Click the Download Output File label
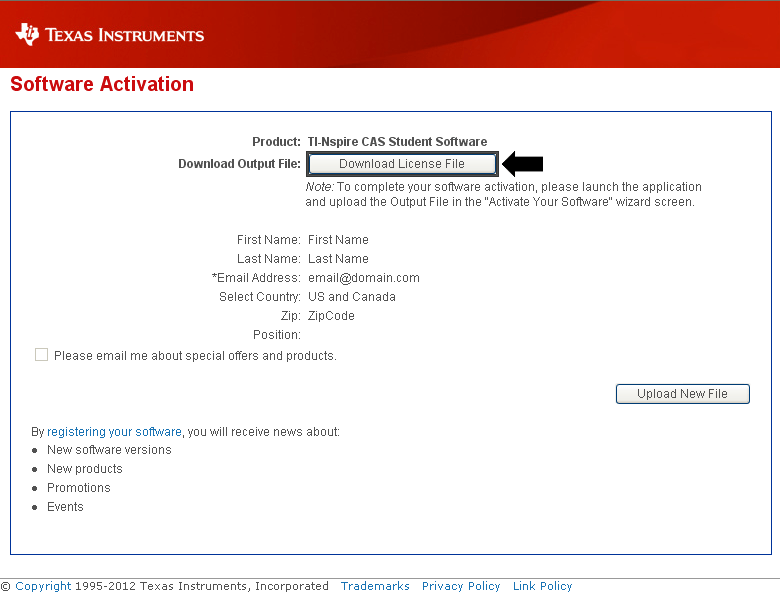 coord(239,164)
